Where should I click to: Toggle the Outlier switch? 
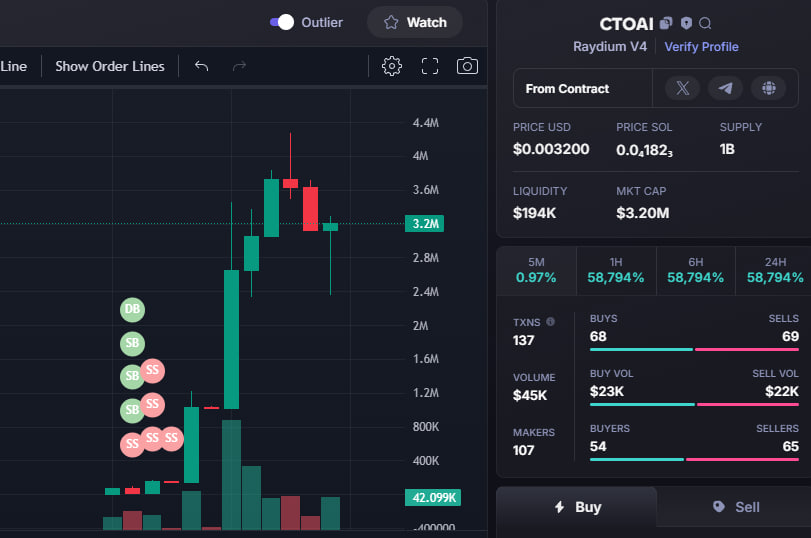point(282,22)
